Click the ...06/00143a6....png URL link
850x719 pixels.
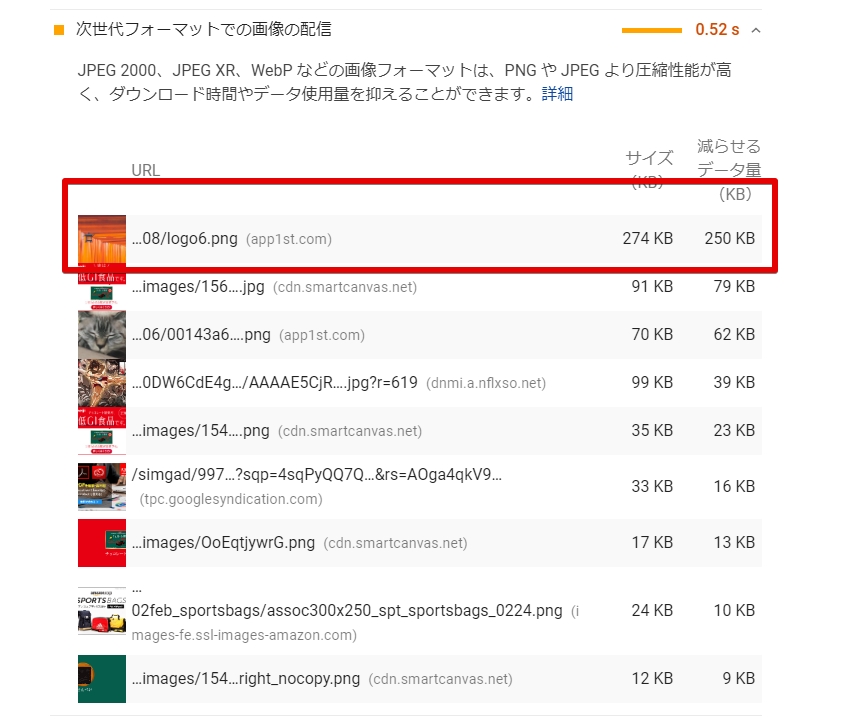click(201, 335)
